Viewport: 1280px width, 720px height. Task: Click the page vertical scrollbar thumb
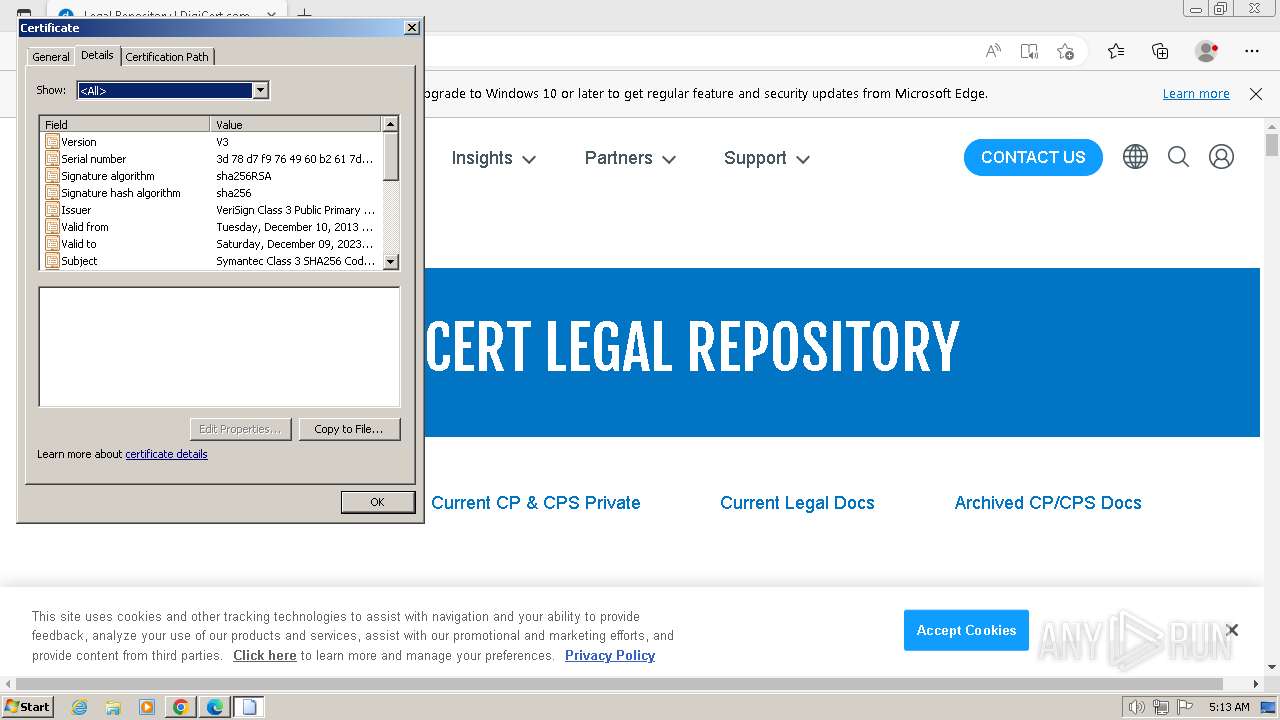1272,146
